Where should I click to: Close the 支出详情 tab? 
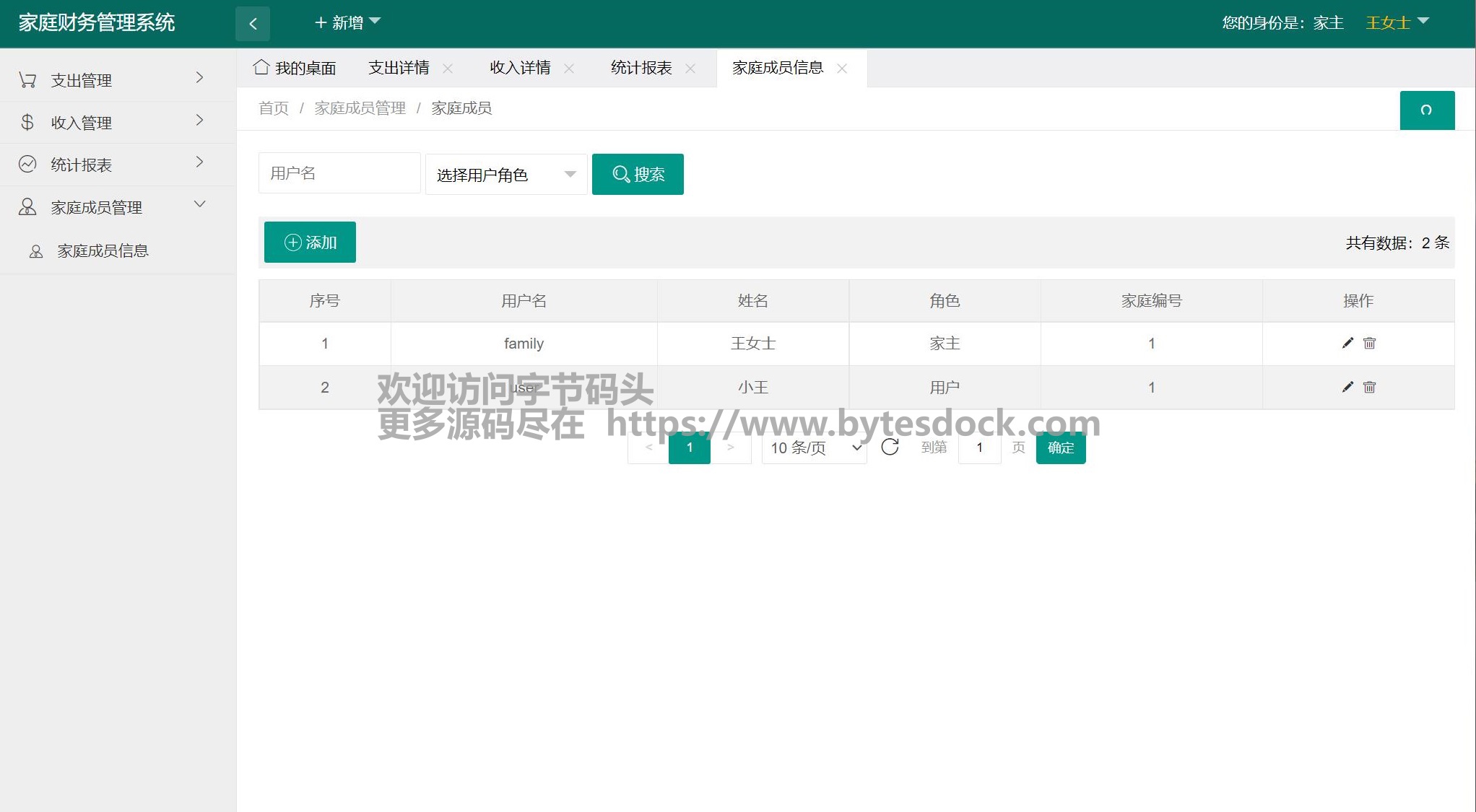448,69
